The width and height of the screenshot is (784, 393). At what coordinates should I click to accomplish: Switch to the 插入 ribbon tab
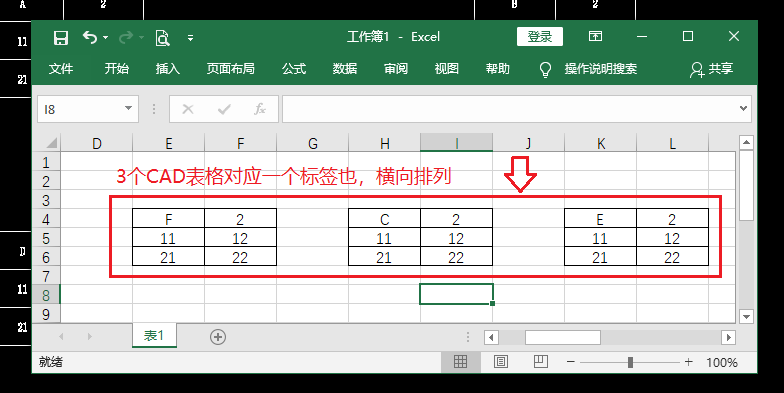[168, 68]
